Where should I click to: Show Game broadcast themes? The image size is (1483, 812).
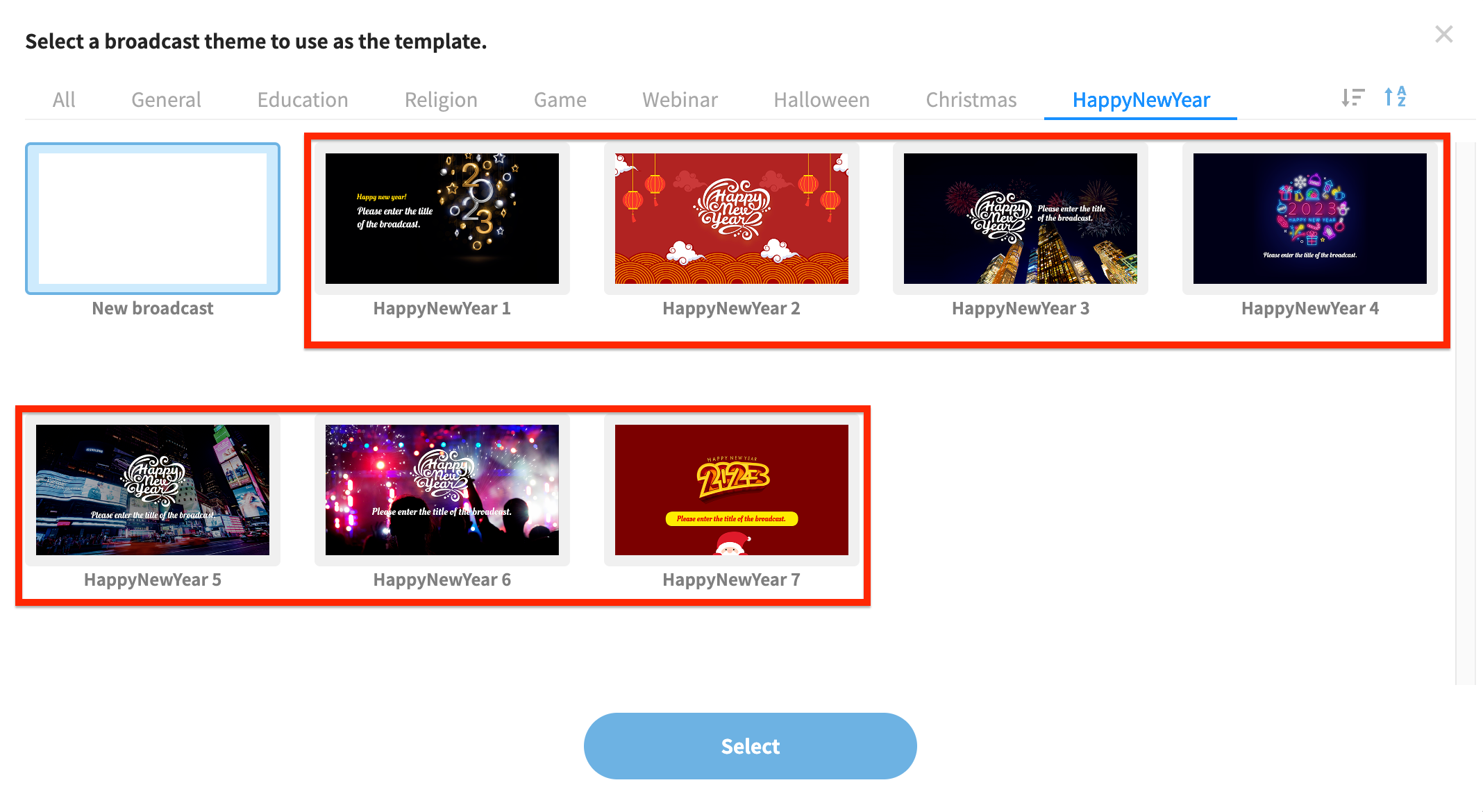click(560, 100)
